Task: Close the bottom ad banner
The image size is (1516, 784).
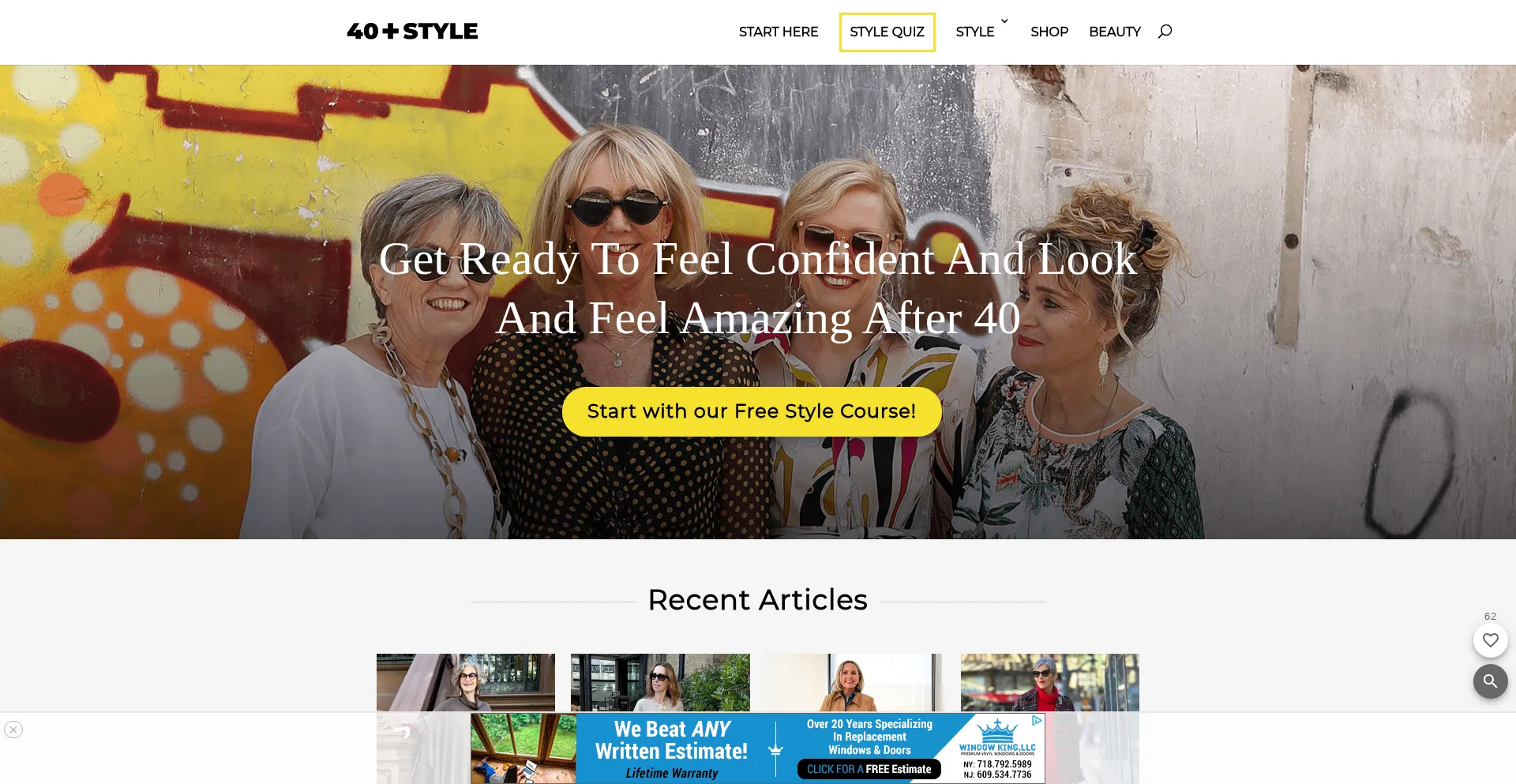Action: 13,730
